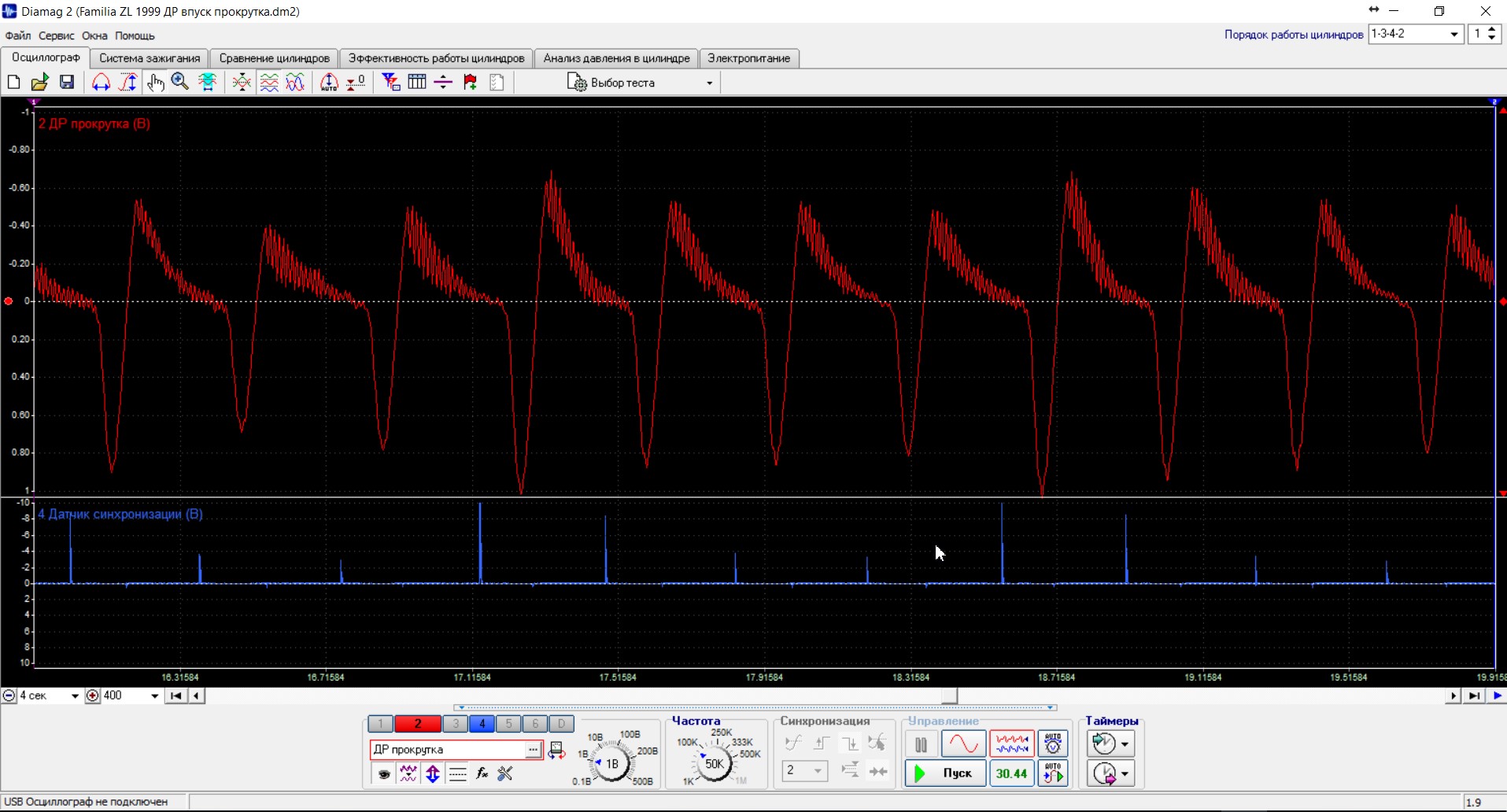Expand sync channel dropdown showing 2
The width and height of the screenshot is (1507, 812).
pyautogui.click(x=818, y=770)
